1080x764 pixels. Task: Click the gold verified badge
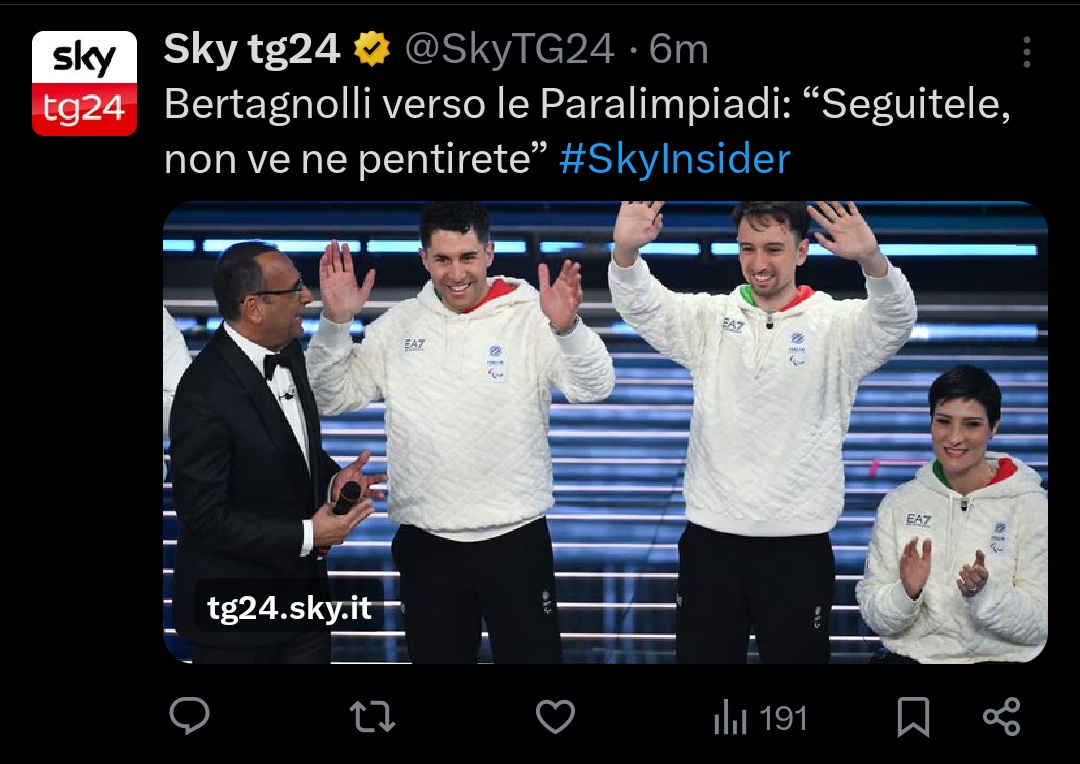tap(372, 50)
